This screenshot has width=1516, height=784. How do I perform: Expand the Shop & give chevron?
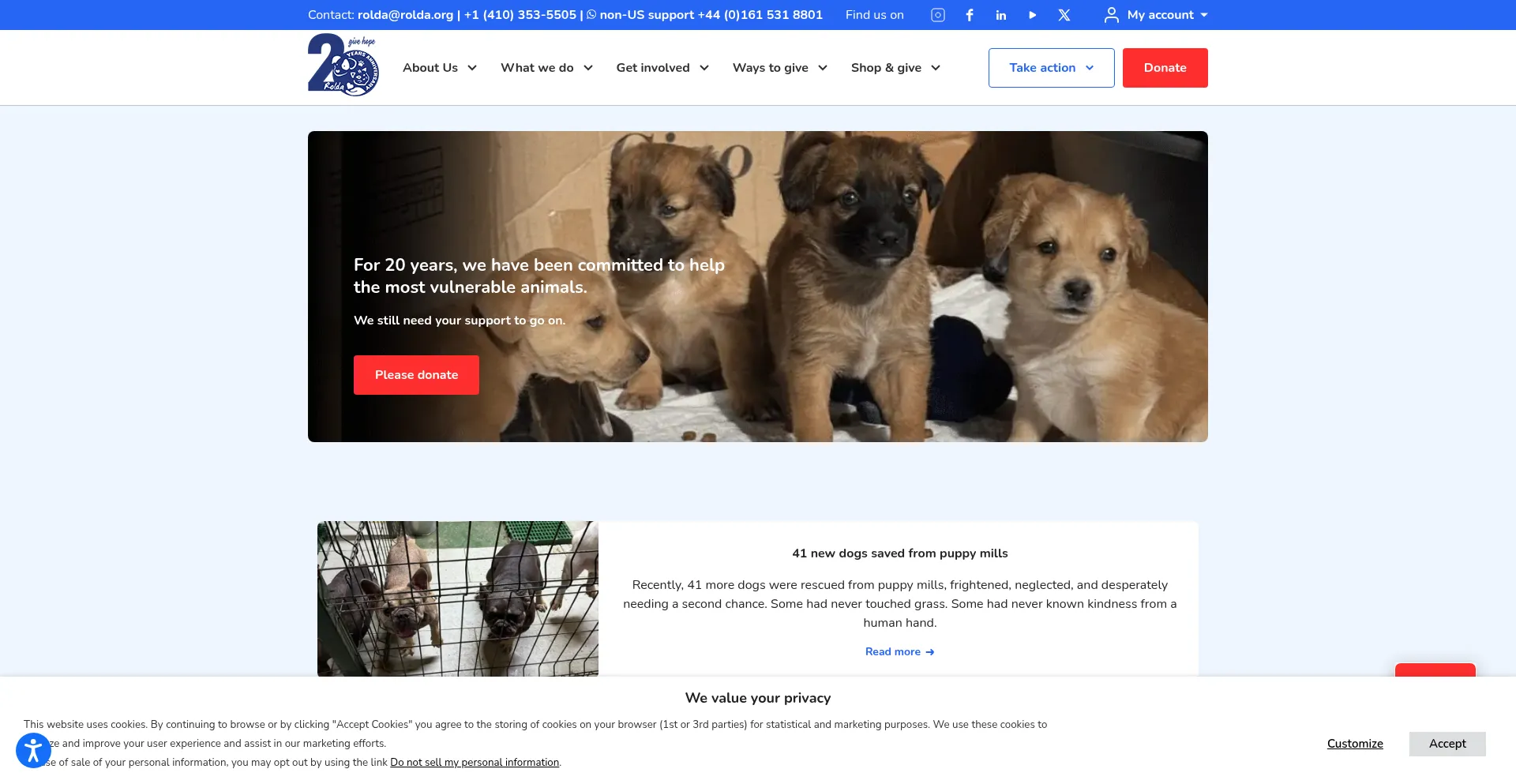click(936, 68)
